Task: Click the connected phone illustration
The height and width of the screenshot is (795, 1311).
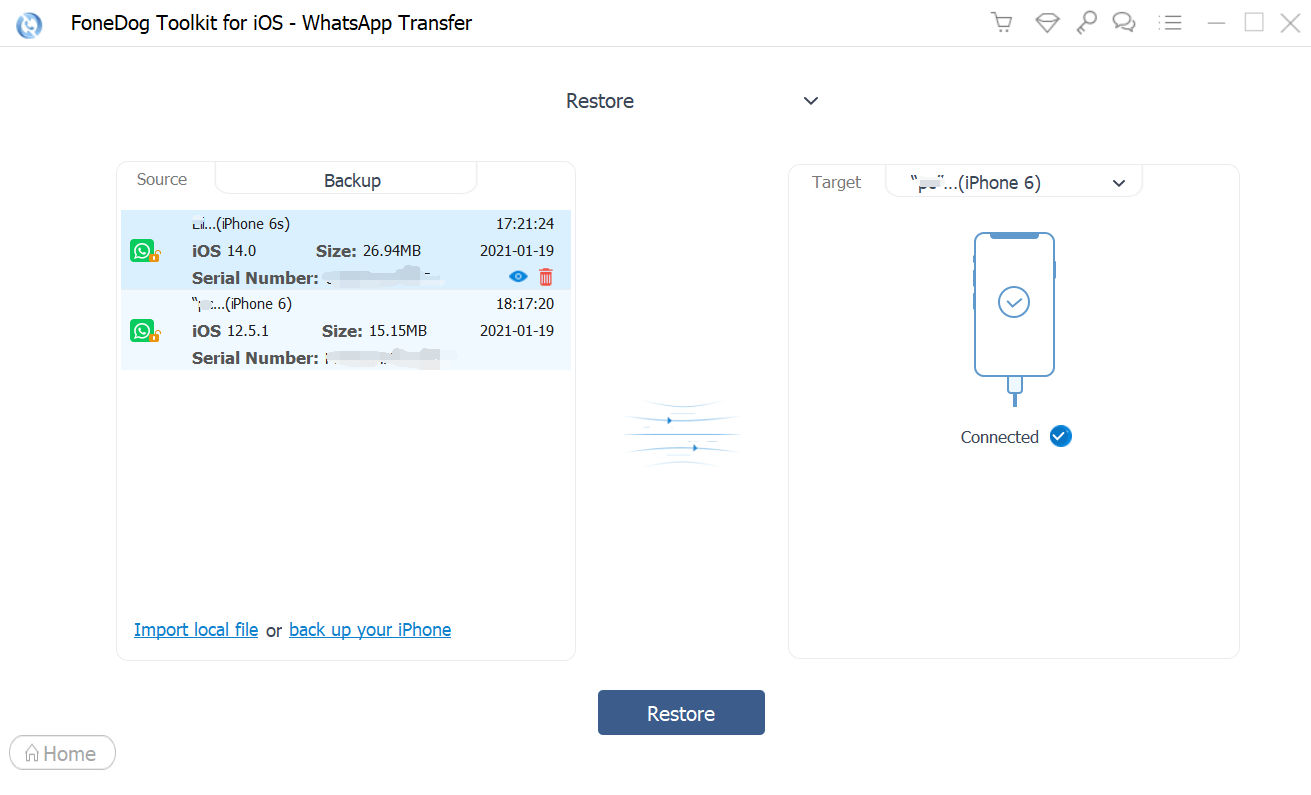Action: (1014, 318)
